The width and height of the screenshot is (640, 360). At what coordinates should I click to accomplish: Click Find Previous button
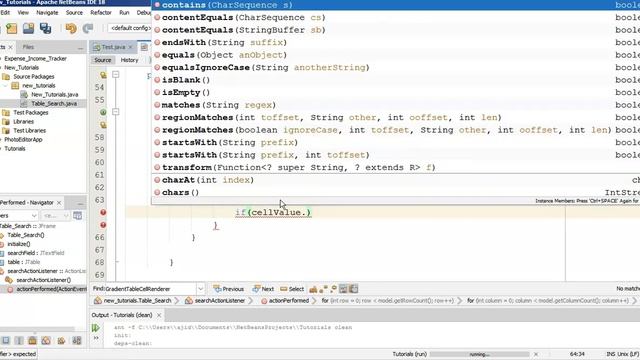click(x=229, y=289)
